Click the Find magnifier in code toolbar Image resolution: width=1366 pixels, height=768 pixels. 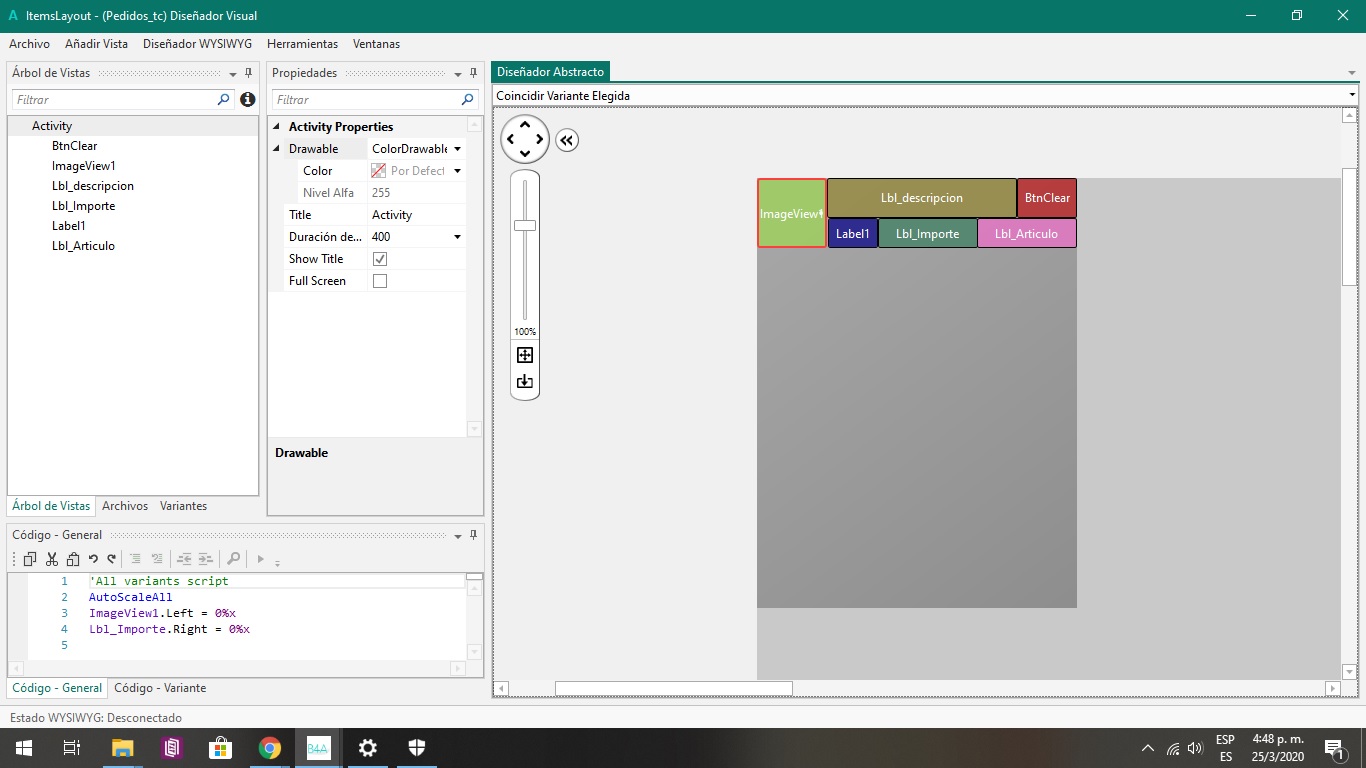pyautogui.click(x=233, y=559)
